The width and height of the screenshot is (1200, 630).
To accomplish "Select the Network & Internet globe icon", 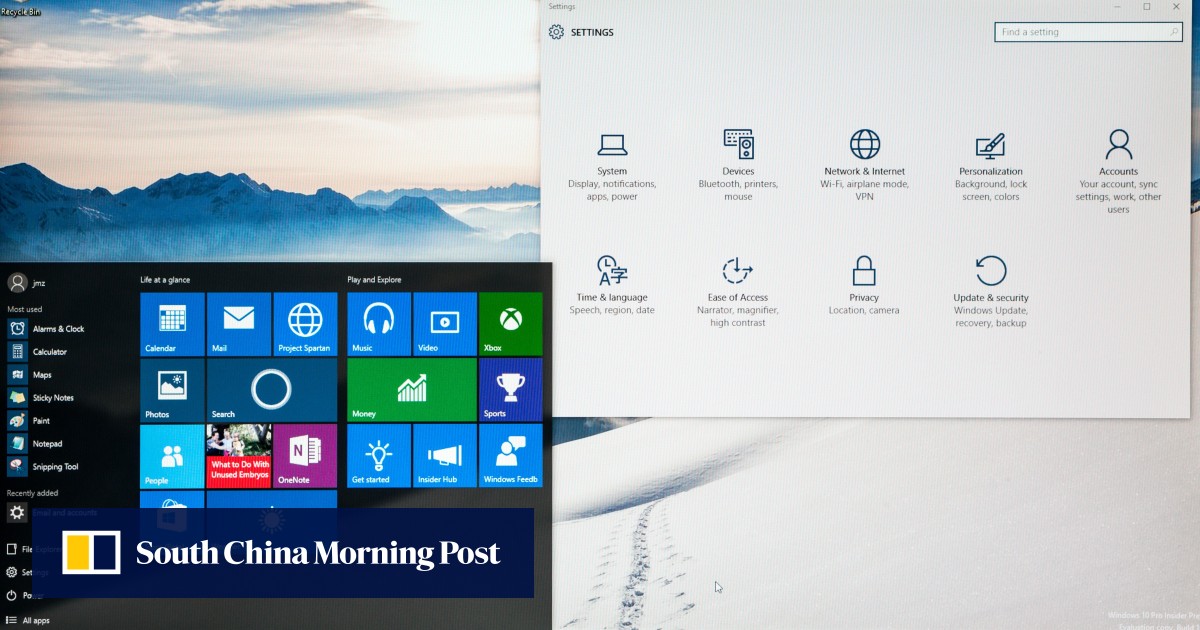I will click(x=865, y=144).
